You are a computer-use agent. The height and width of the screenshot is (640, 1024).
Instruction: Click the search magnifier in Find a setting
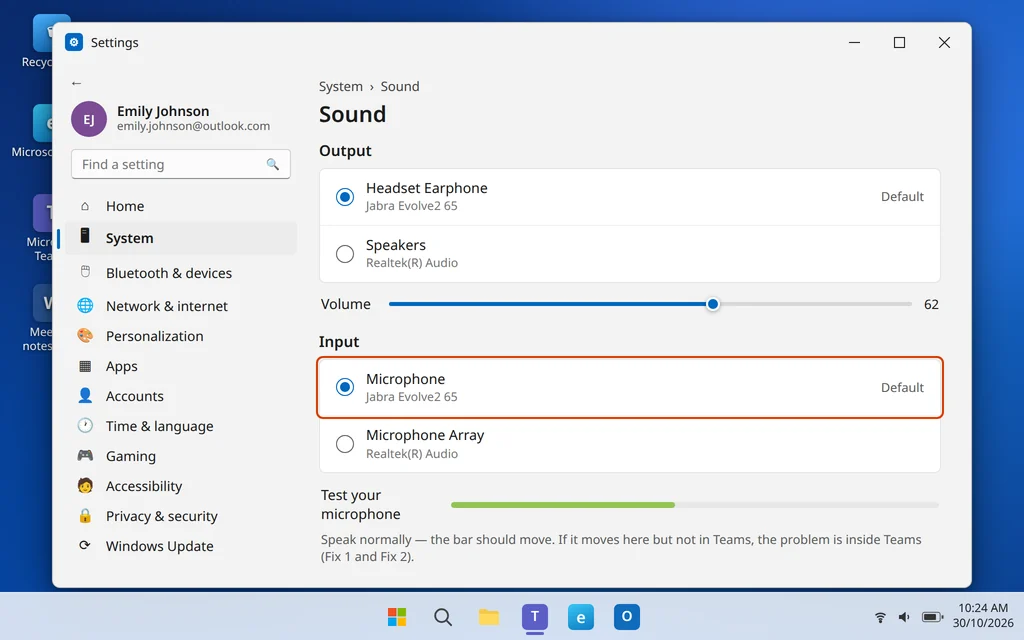point(272,165)
